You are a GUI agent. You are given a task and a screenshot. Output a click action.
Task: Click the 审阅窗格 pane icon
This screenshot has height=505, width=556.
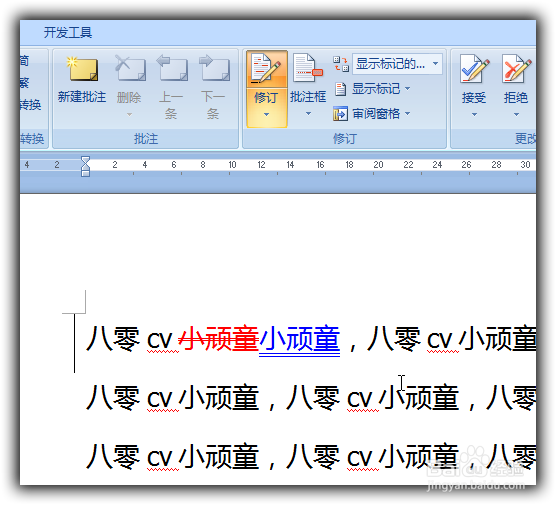tap(340, 114)
